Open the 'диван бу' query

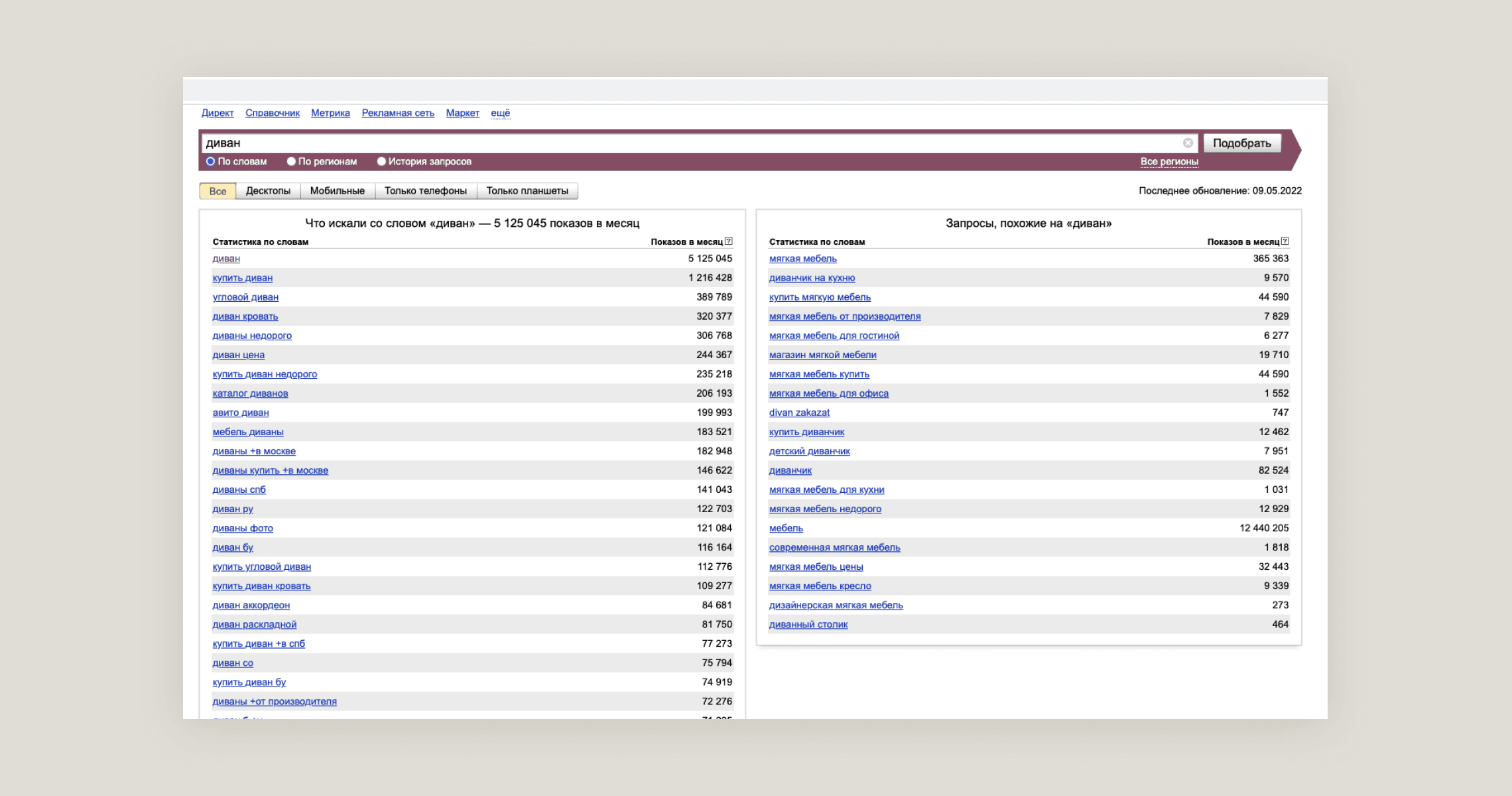(x=233, y=547)
